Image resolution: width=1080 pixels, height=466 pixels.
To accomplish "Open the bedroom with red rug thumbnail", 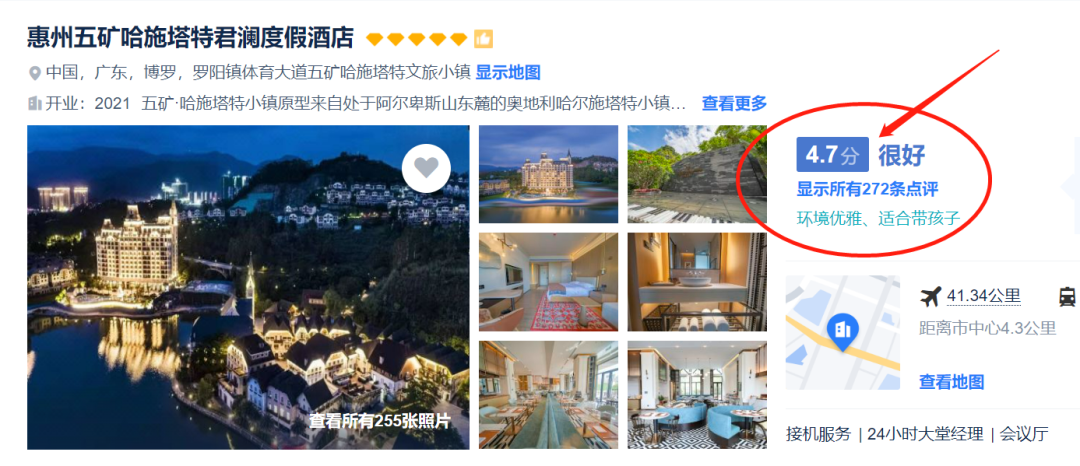I will pos(548,282).
